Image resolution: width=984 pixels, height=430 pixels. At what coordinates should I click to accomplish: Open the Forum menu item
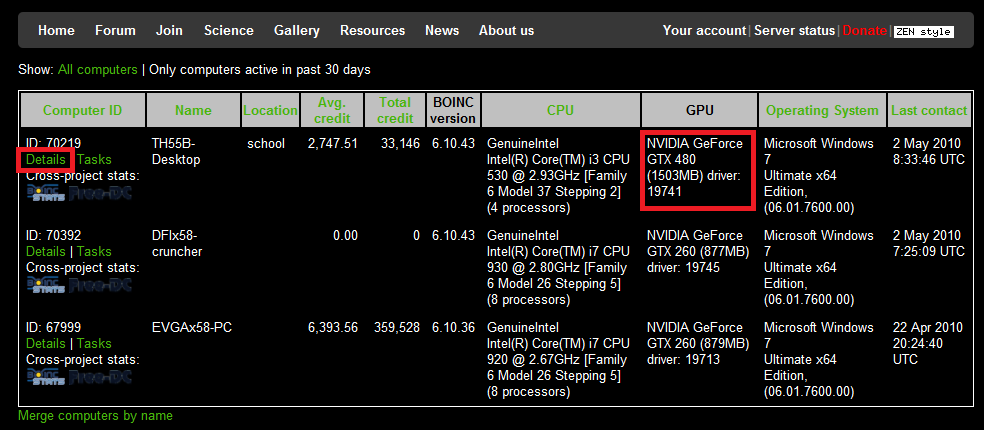point(115,30)
